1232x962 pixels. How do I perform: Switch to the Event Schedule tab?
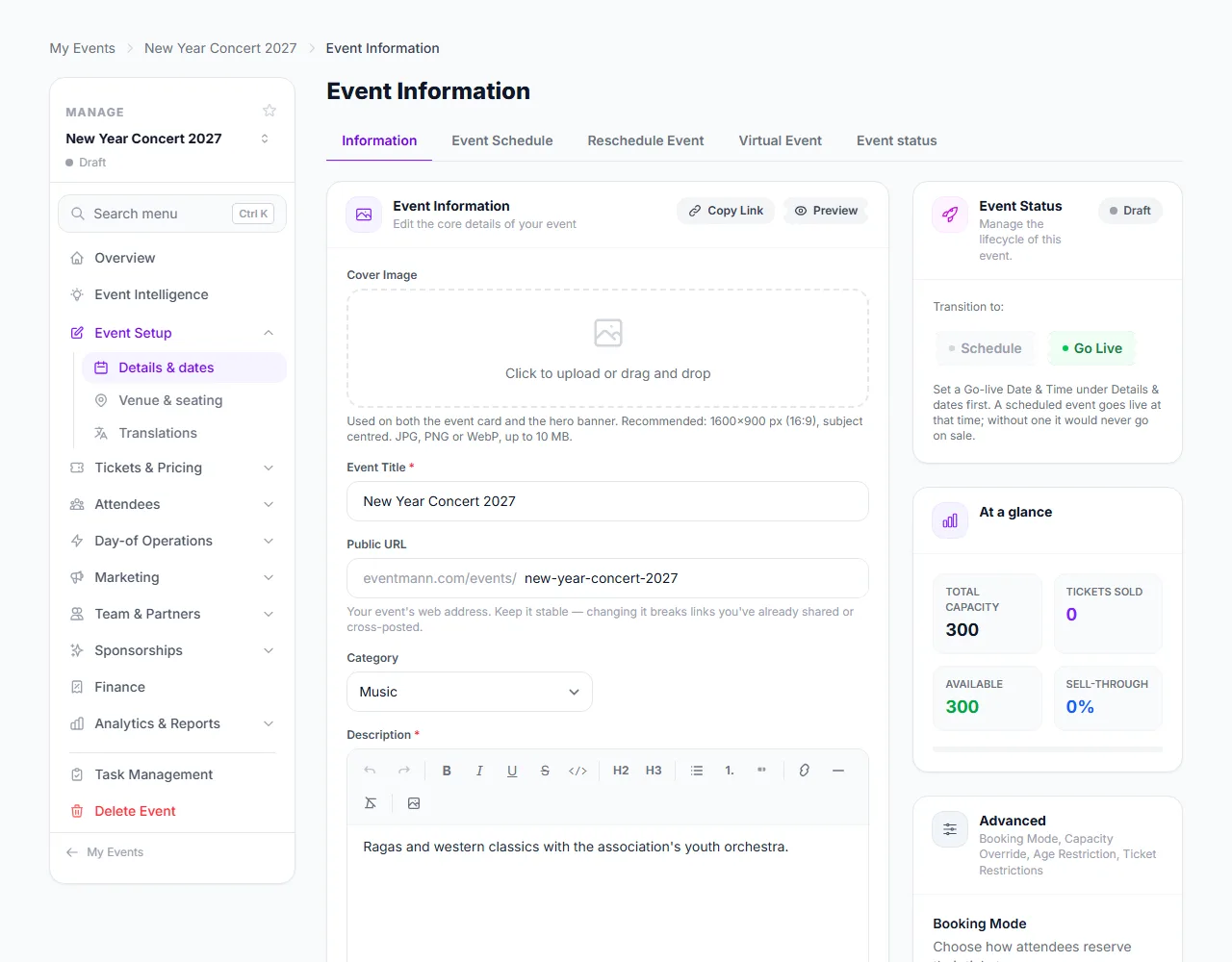coord(502,140)
